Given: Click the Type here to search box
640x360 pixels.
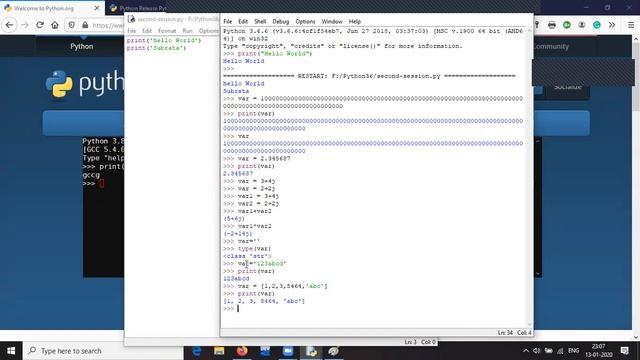Looking at the screenshot, I should 104,351.
